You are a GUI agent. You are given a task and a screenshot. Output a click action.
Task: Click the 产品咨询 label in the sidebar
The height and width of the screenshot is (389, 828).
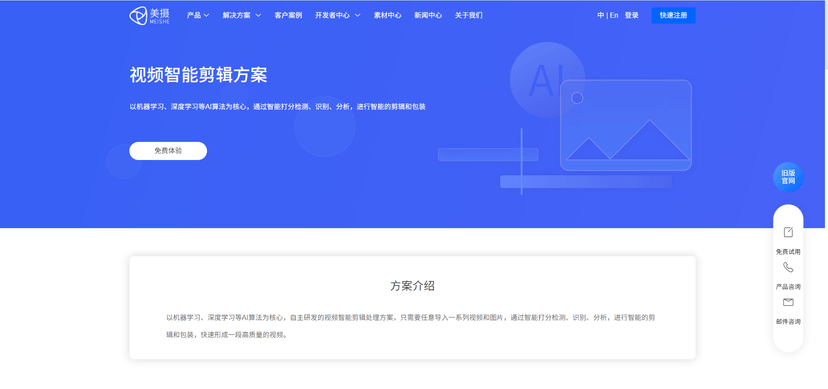click(788, 287)
